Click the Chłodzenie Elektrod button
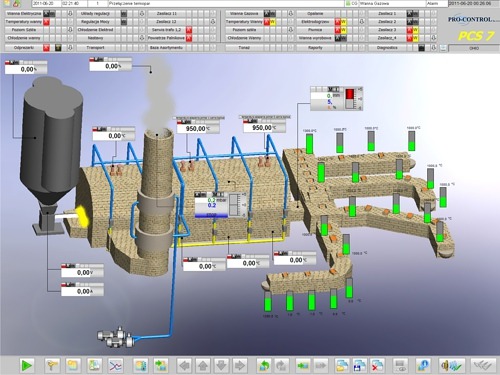500x375 pixels. (x=95, y=30)
